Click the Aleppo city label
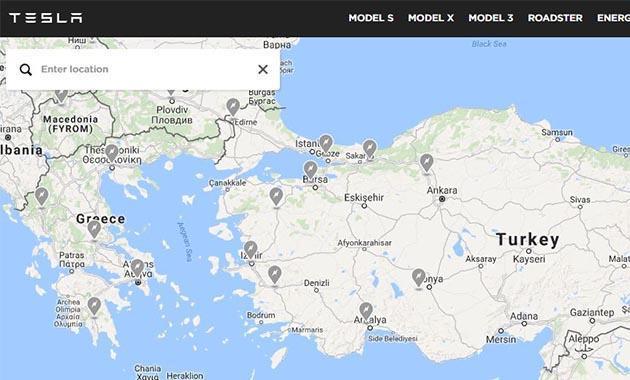 tap(583, 339)
